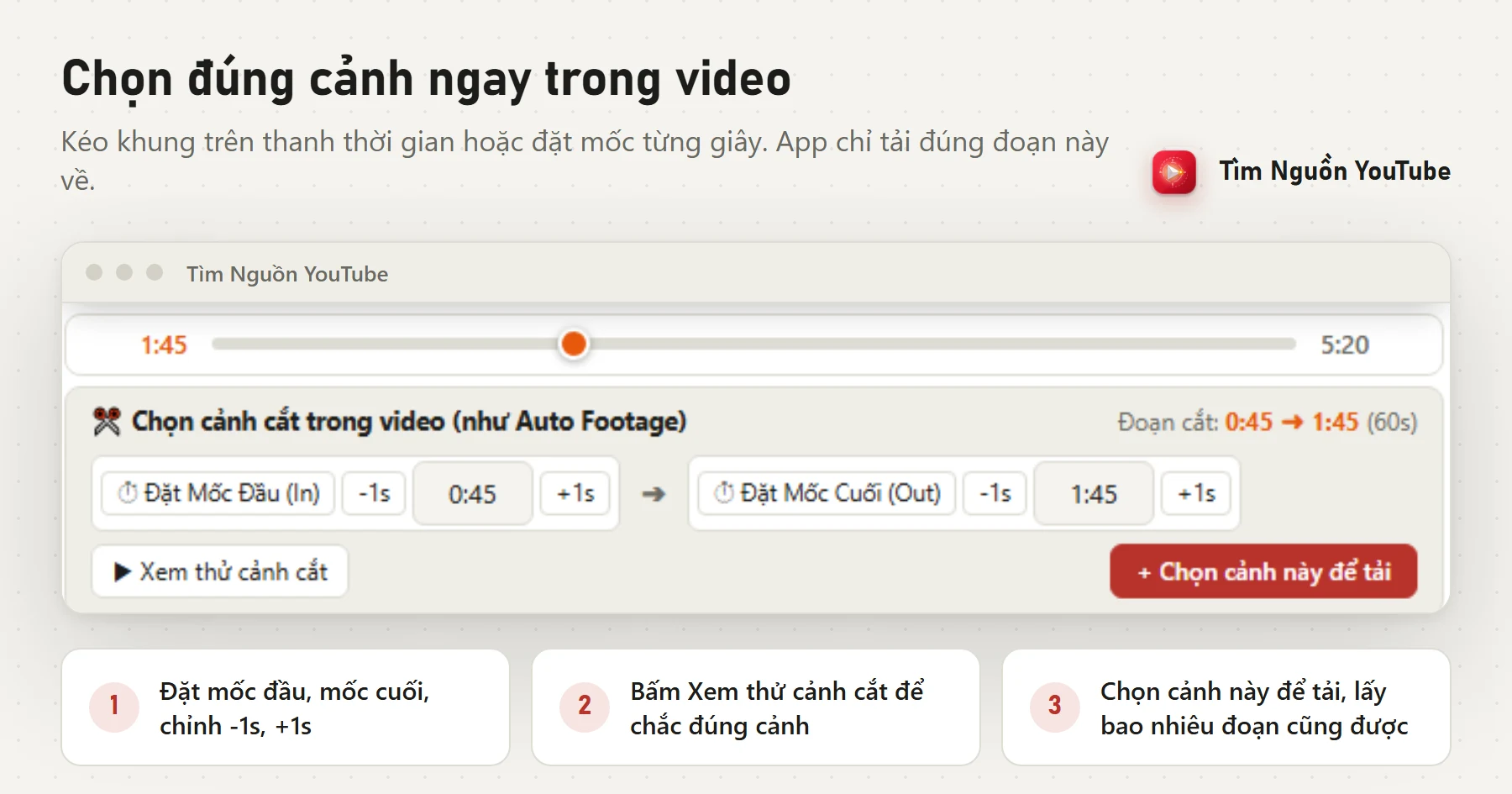The height and width of the screenshot is (794, 1512).
Task: Click the first gray window control dot
Action: click(94, 272)
